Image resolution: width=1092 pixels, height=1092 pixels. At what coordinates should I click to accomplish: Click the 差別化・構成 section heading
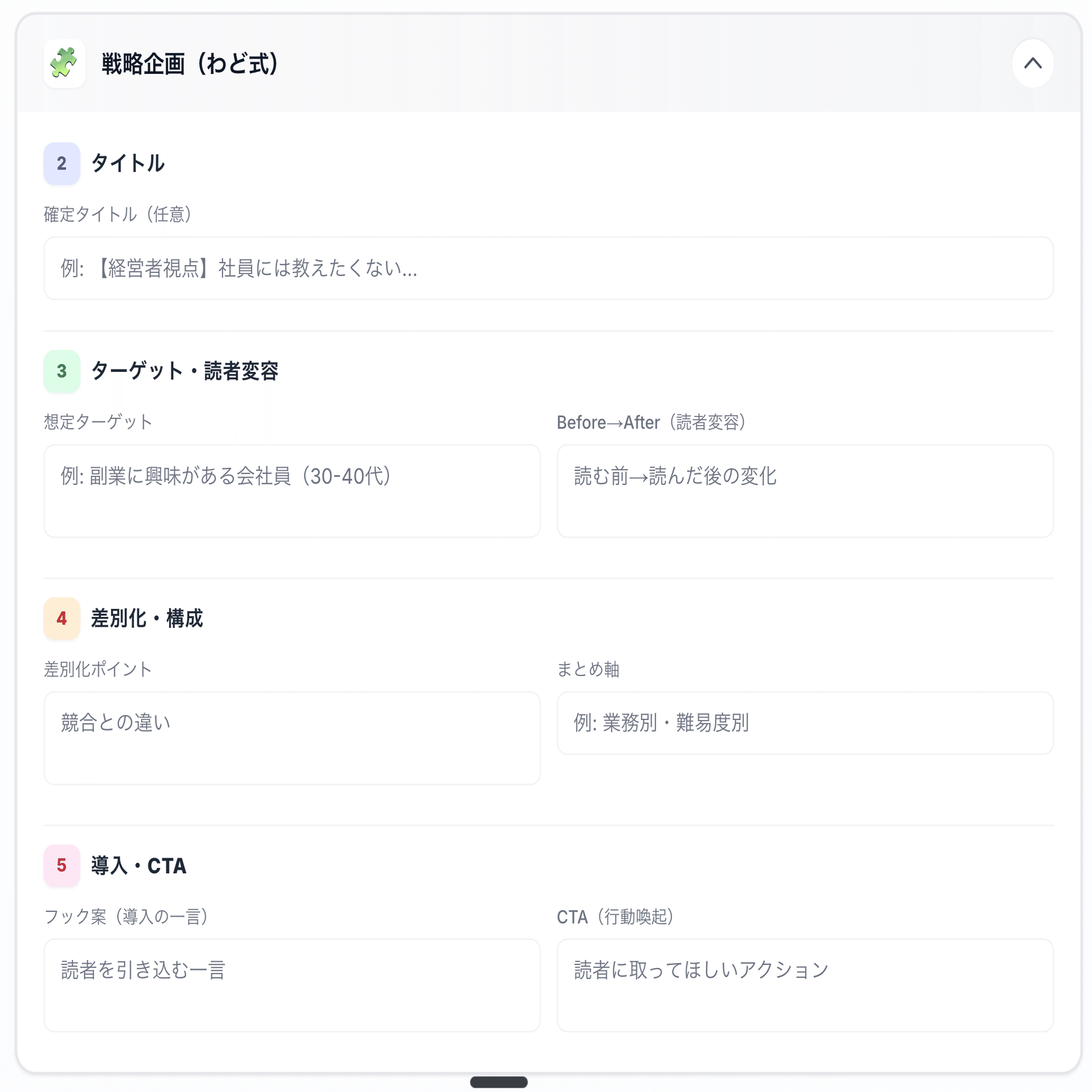tap(147, 619)
